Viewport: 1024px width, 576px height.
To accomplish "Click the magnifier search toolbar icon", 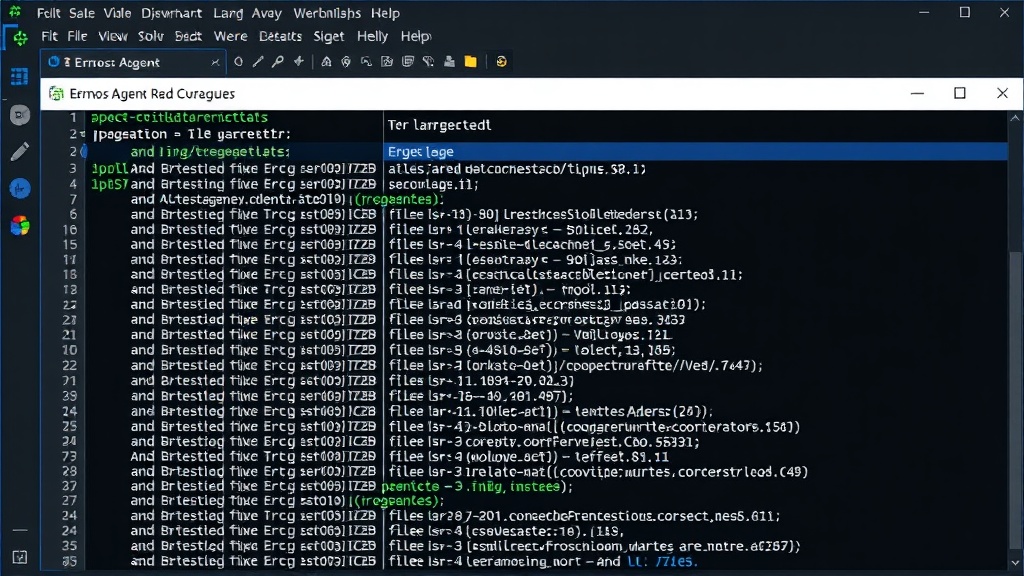I will pos(278,61).
